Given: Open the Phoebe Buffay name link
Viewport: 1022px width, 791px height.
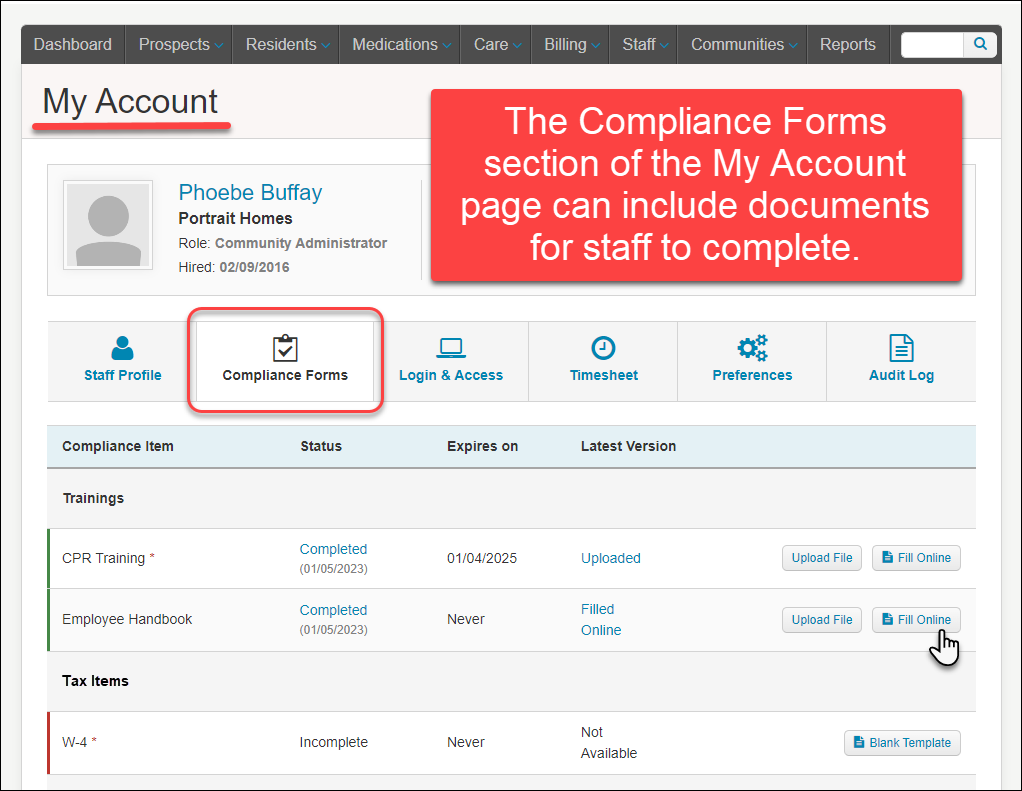Looking at the screenshot, I should 250,193.
